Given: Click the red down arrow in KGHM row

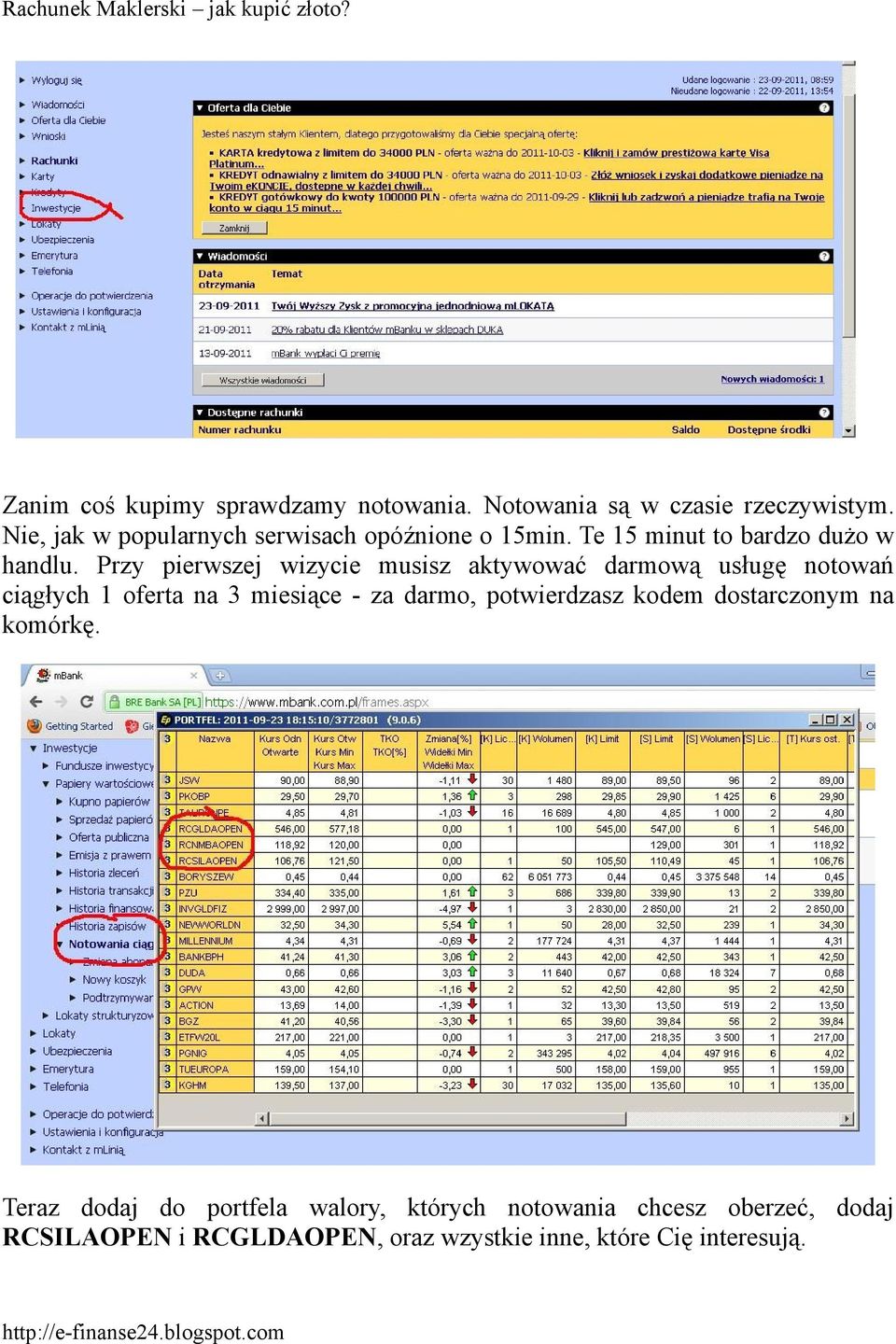Looking at the screenshot, I should [x=472, y=1085].
